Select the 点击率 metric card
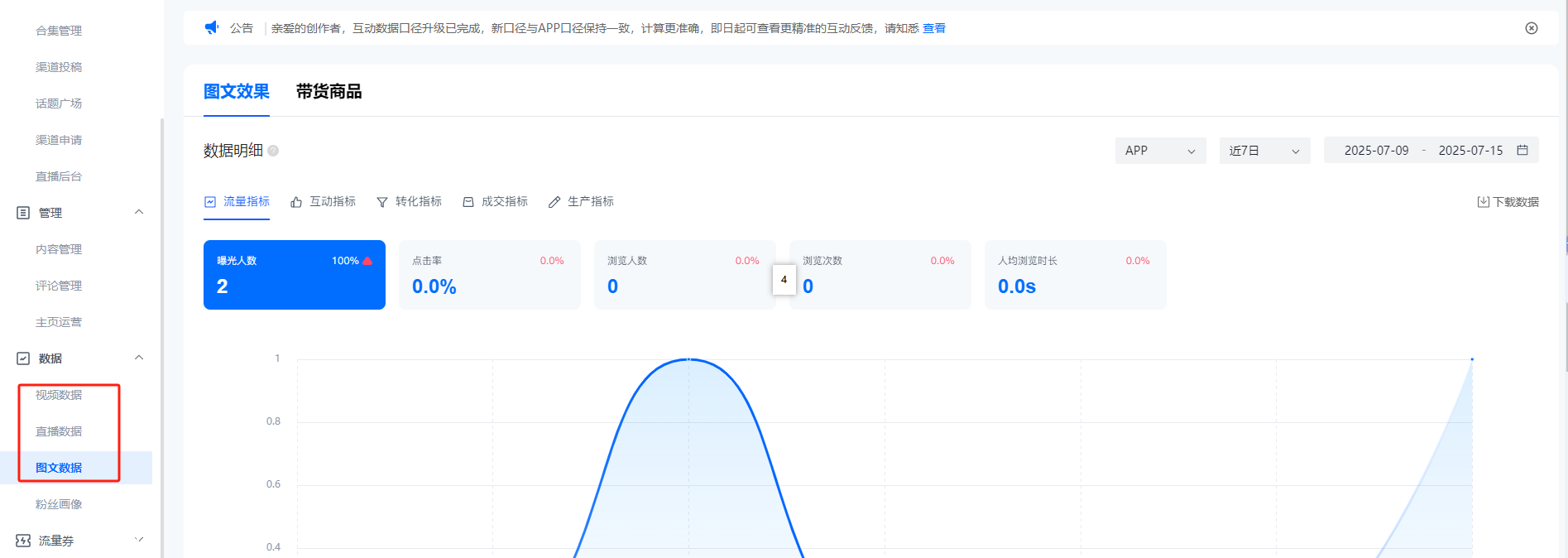The width and height of the screenshot is (1568, 558). coord(489,275)
